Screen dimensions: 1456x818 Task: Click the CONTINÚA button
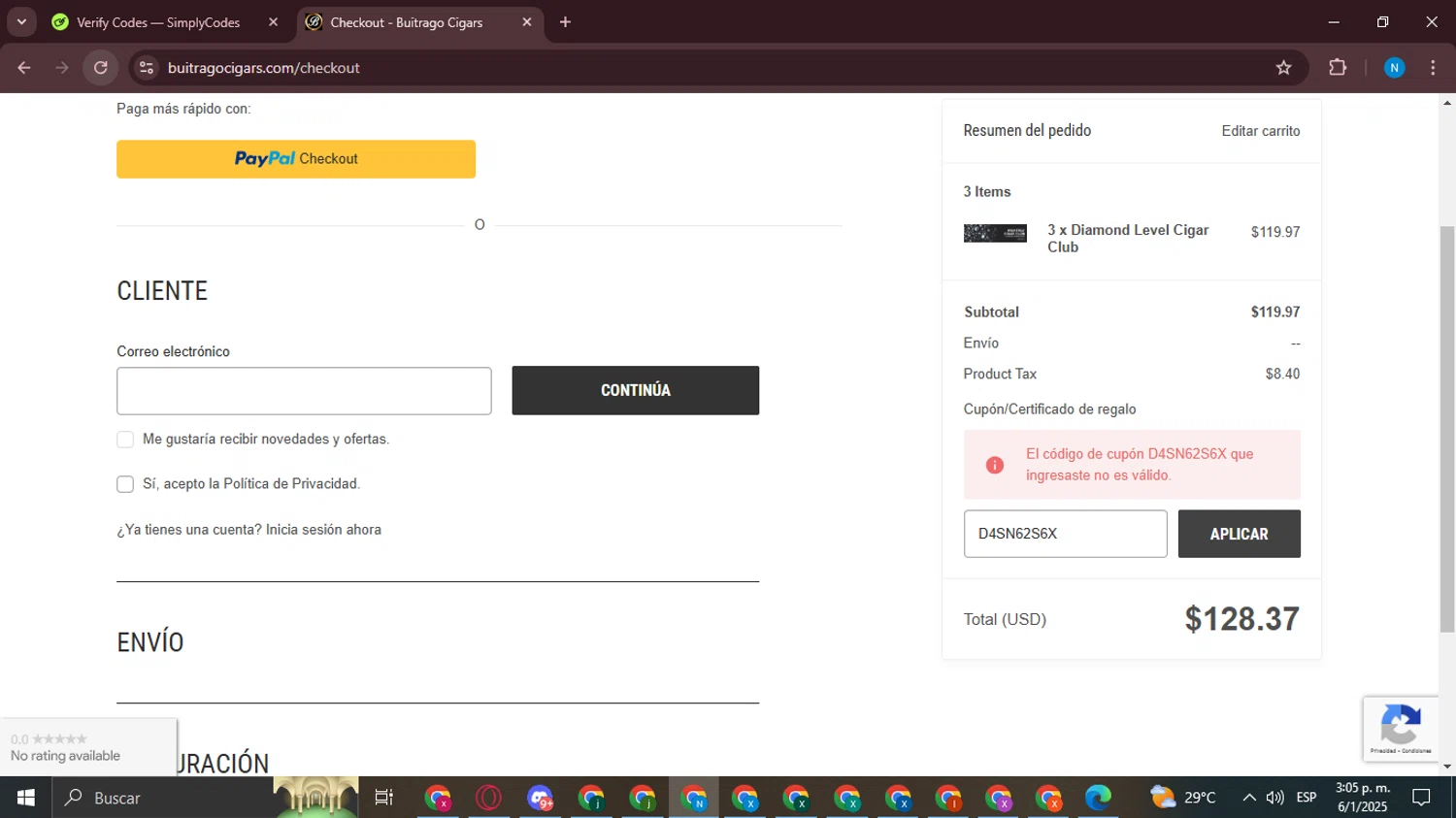pos(636,390)
